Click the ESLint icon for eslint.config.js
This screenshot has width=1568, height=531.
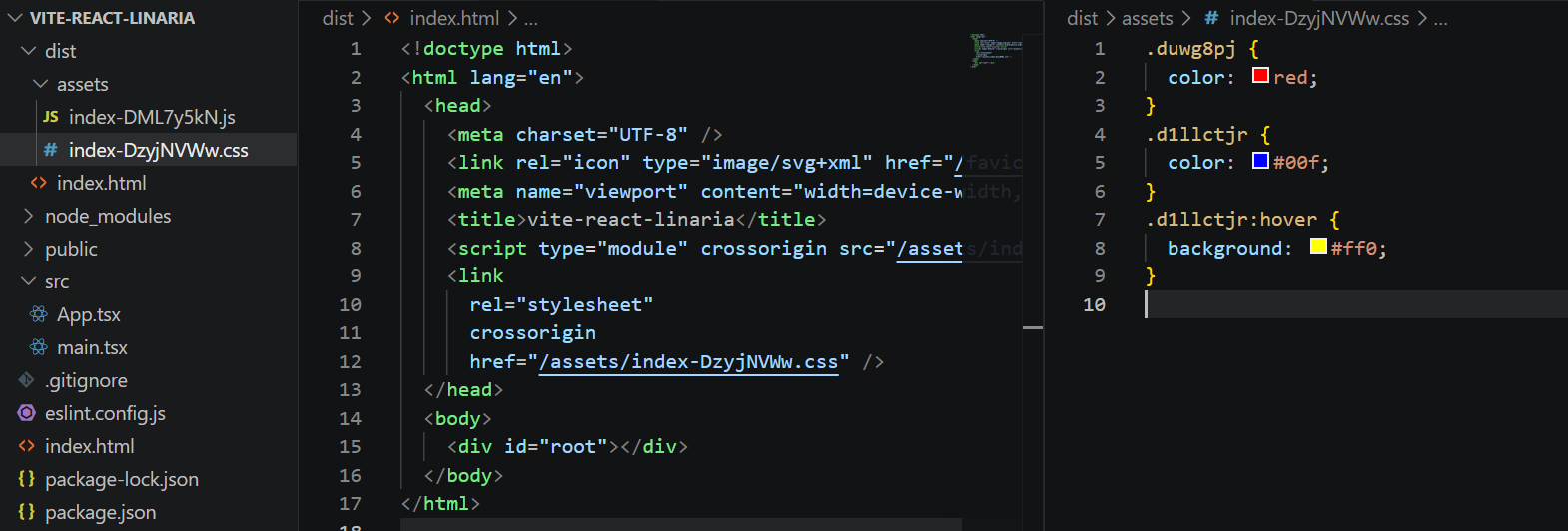[x=27, y=413]
